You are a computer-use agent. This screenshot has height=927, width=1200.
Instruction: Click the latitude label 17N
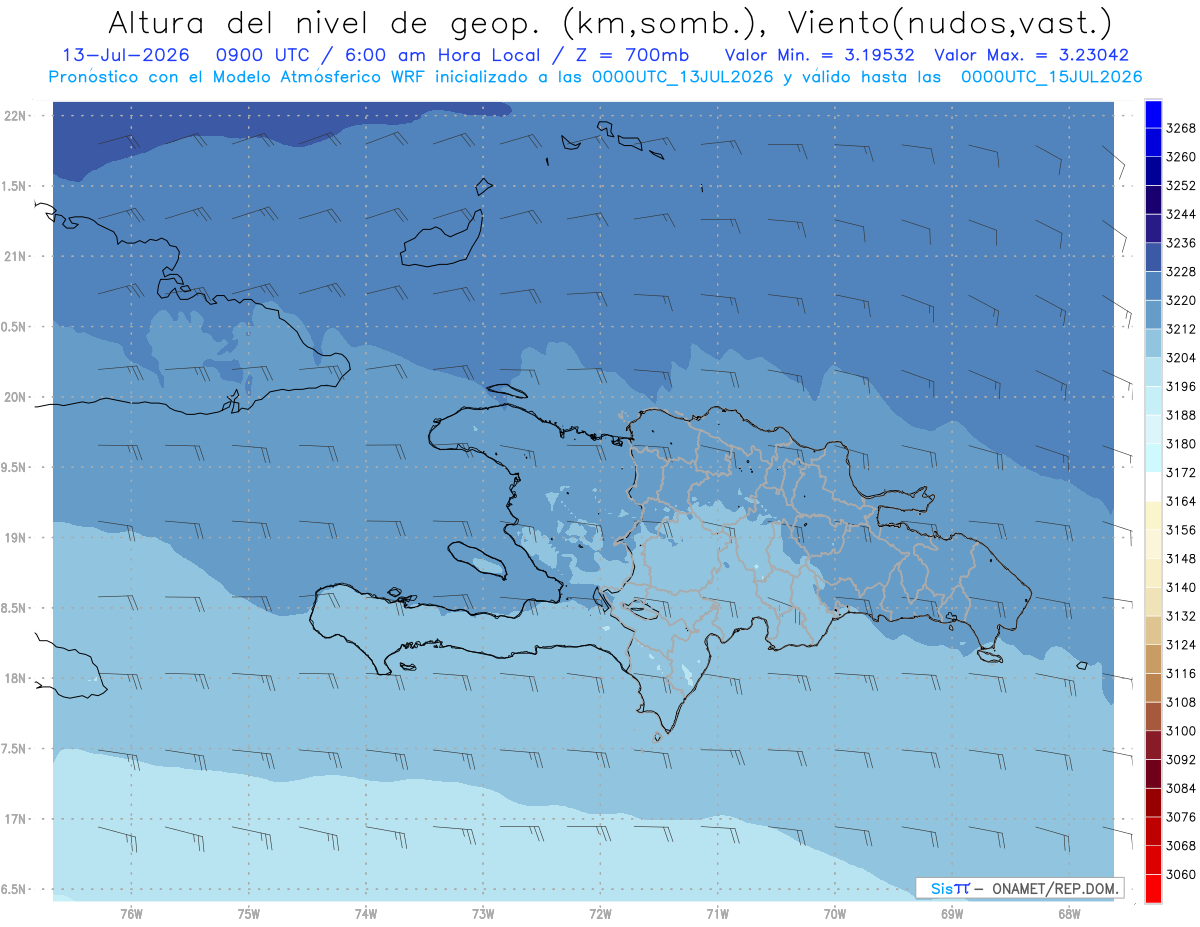[x=15, y=819]
